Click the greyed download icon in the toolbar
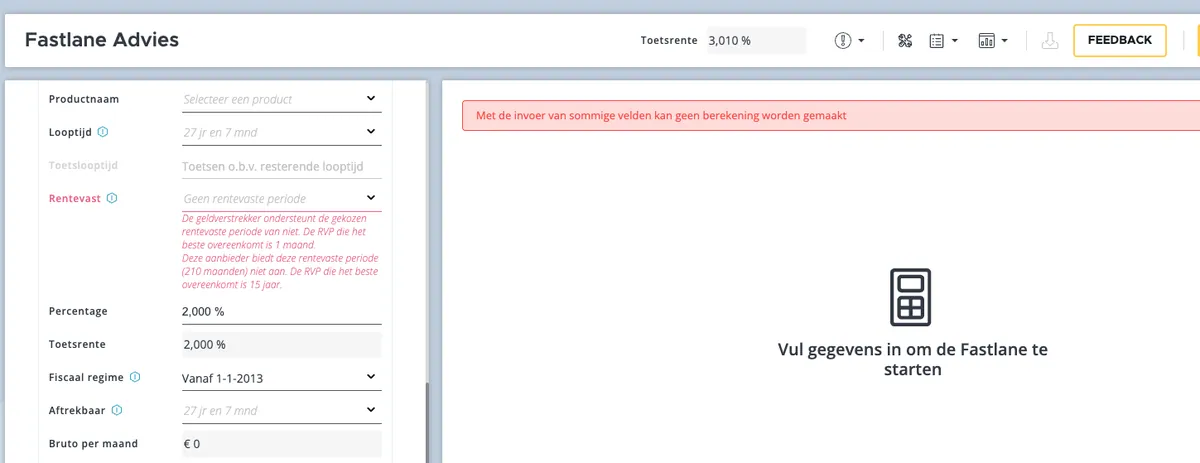Screen dimensions: 1200x463 1050,41
